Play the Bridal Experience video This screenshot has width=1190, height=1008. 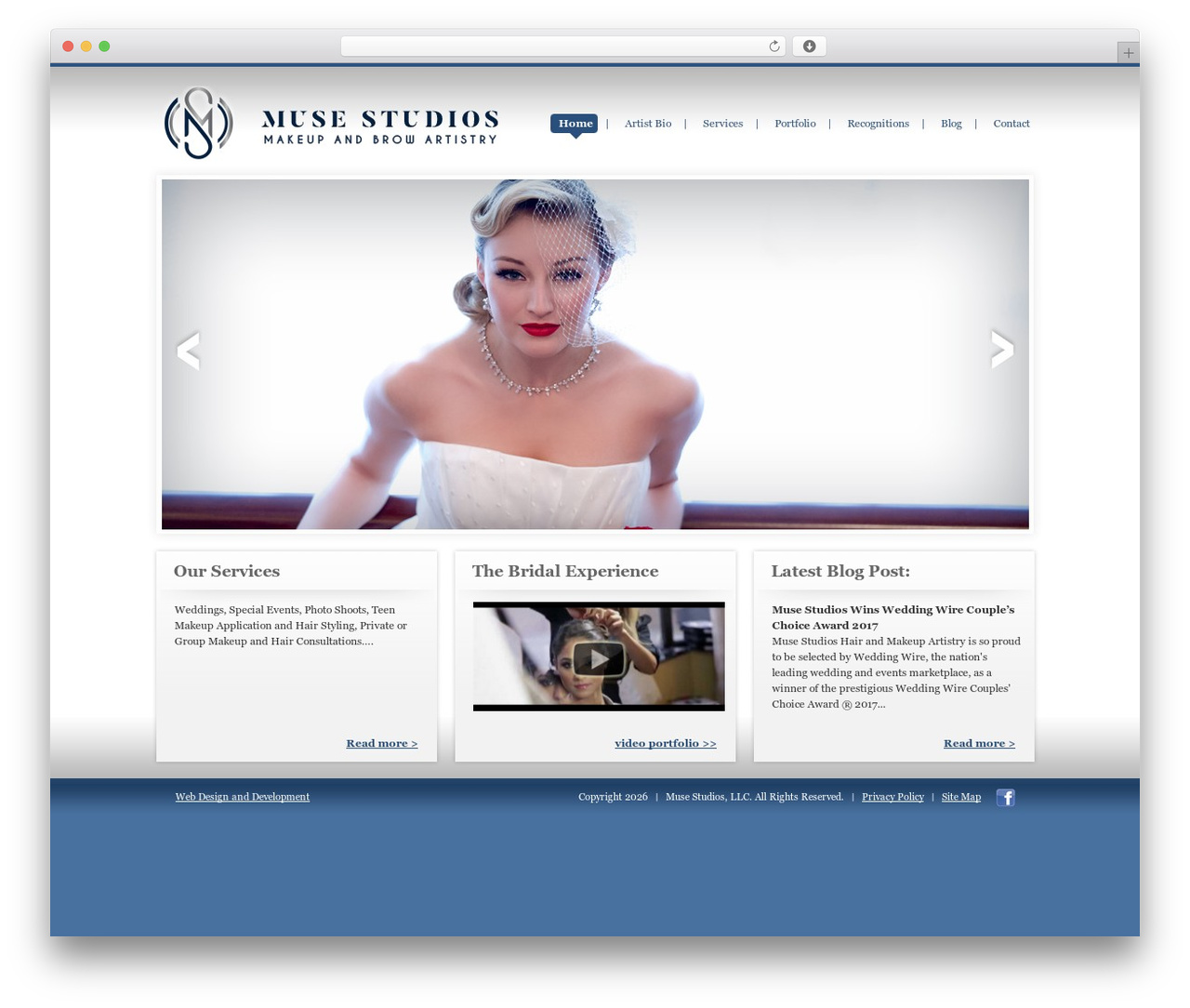click(x=599, y=658)
